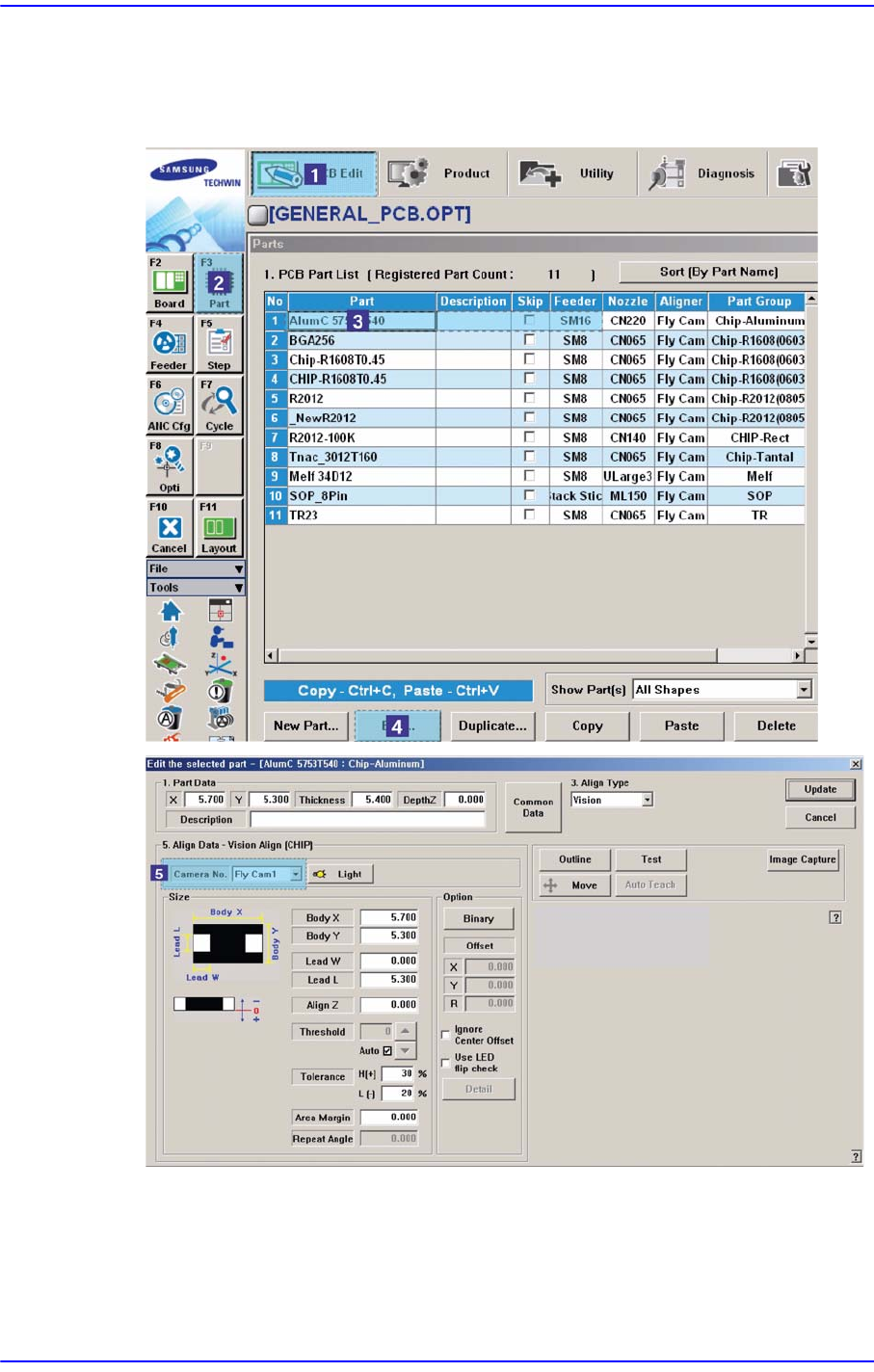
Task: Open the F7 Cycle icon
Action: click(220, 405)
